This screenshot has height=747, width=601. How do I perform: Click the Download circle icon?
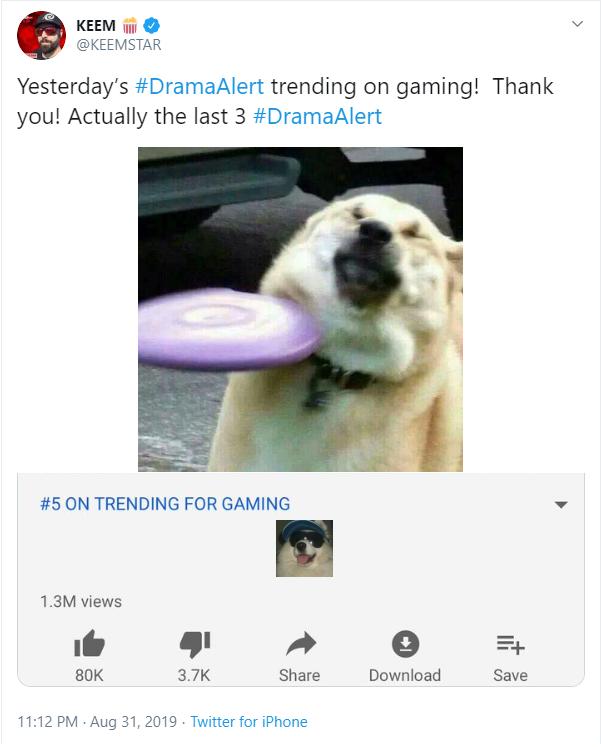405,644
